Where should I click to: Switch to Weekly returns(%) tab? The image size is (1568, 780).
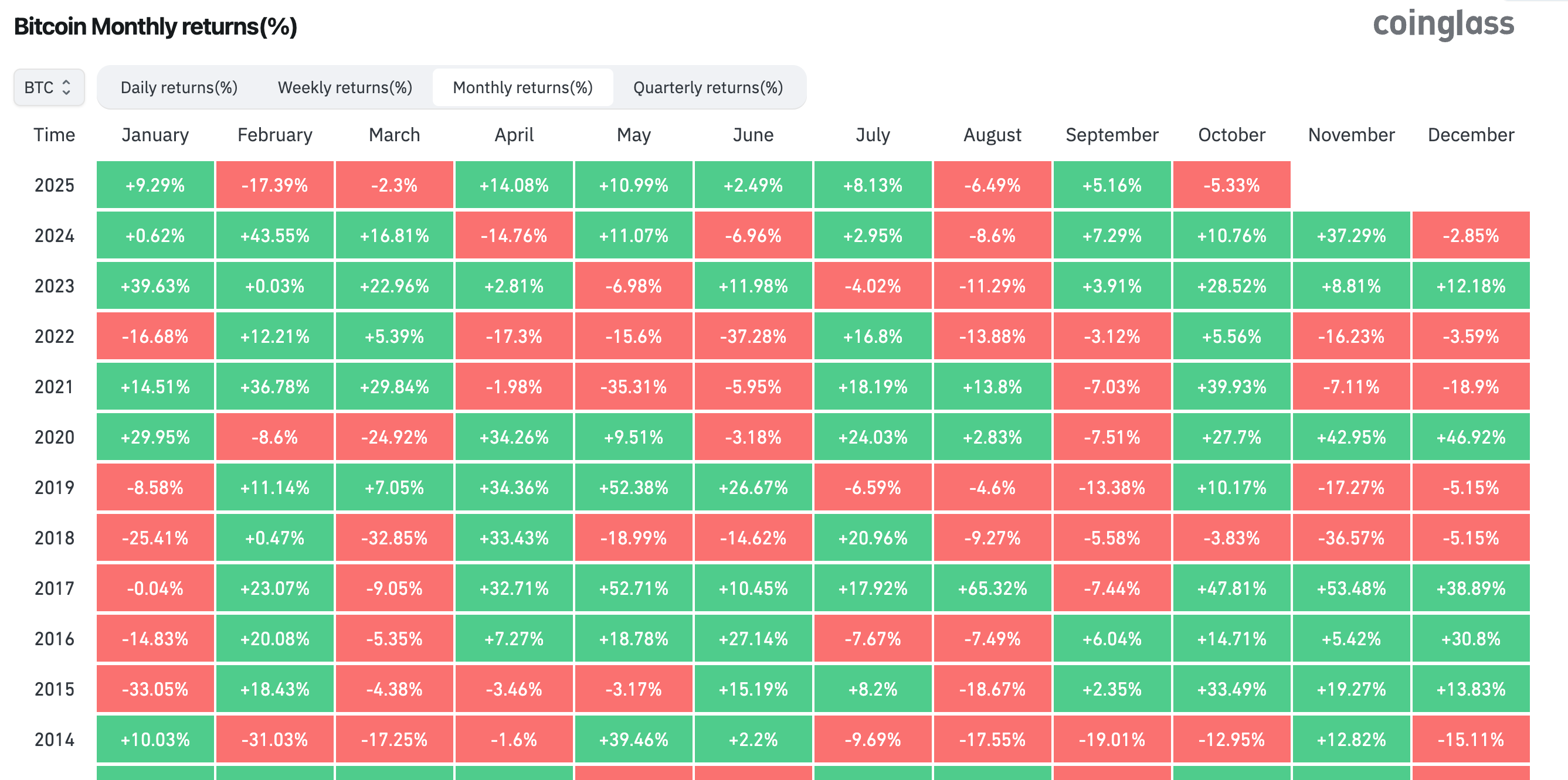point(345,88)
